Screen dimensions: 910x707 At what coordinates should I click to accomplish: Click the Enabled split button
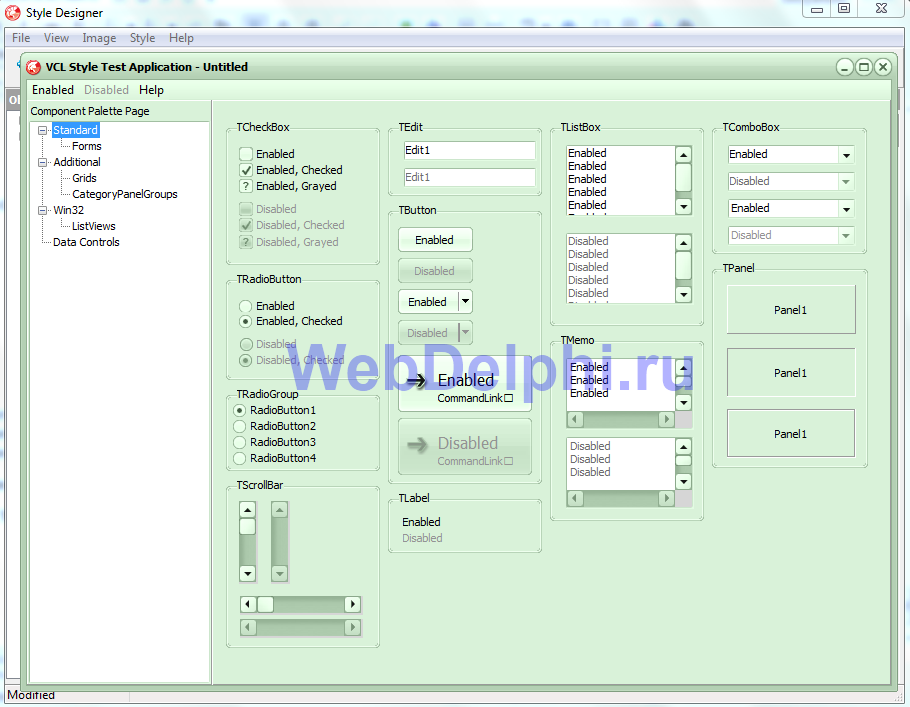coord(428,302)
